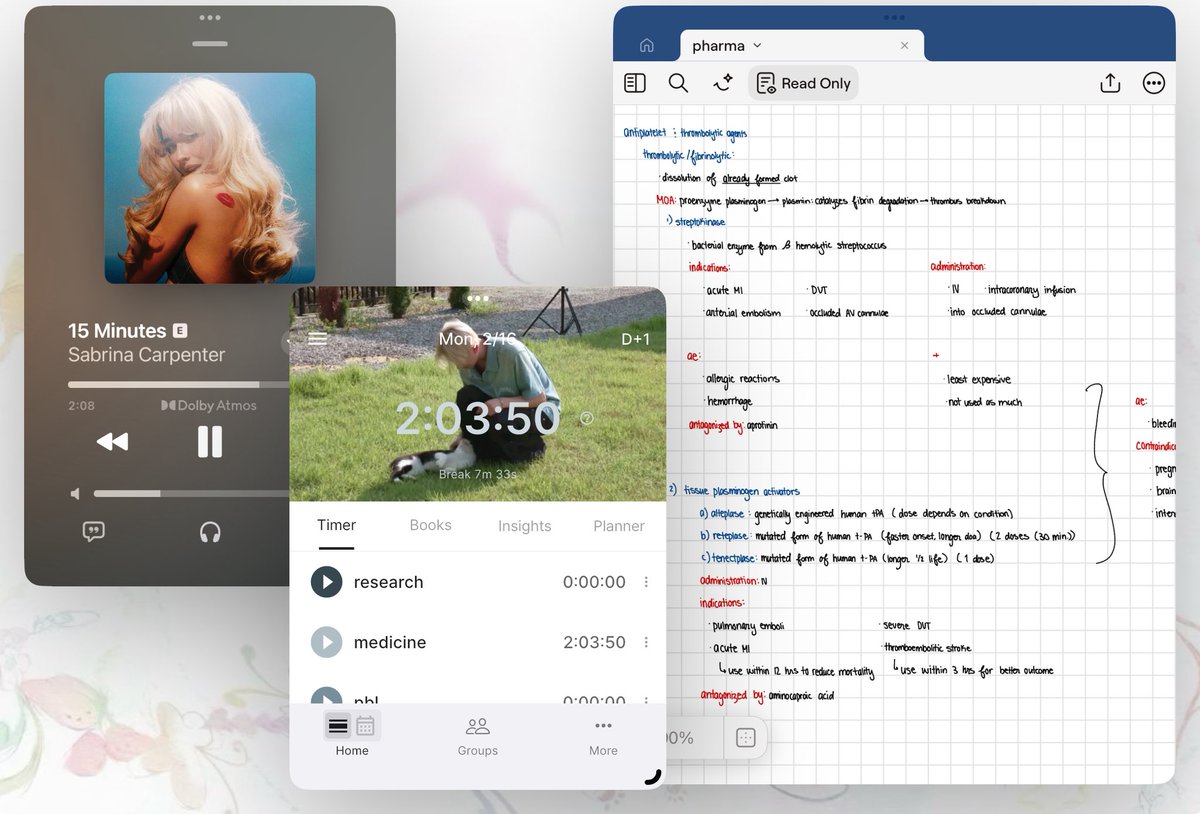Screen dimensions: 1200x814
Task: Click the medicine subject name
Action: pos(390,642)
